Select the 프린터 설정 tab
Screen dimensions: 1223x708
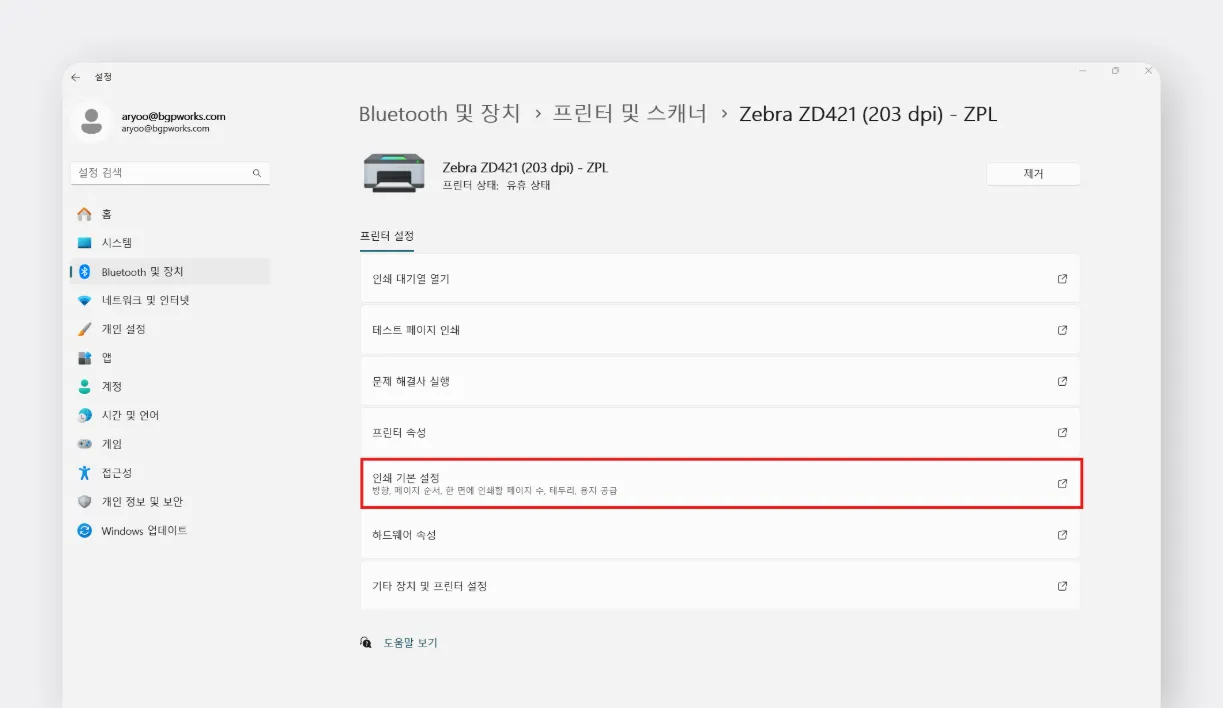387,236
